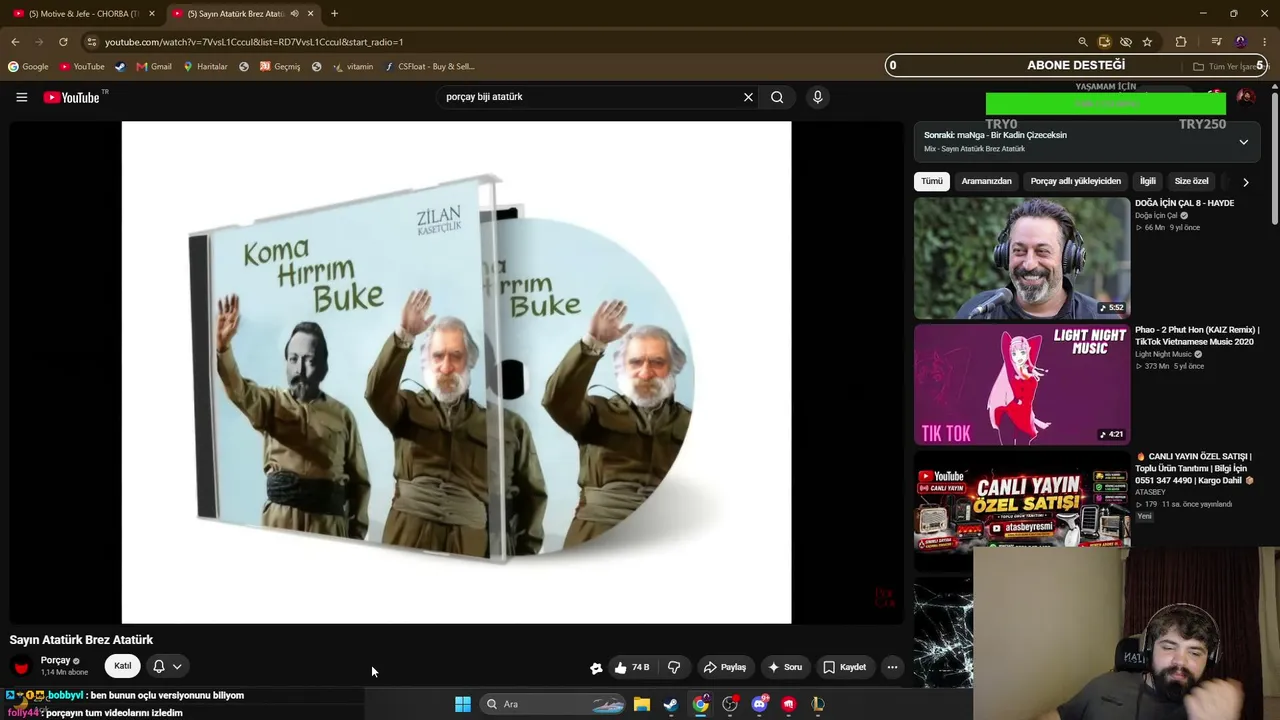1280x720 pixels.
Task: Open the remix icon left of like
Action: (596, 667)
